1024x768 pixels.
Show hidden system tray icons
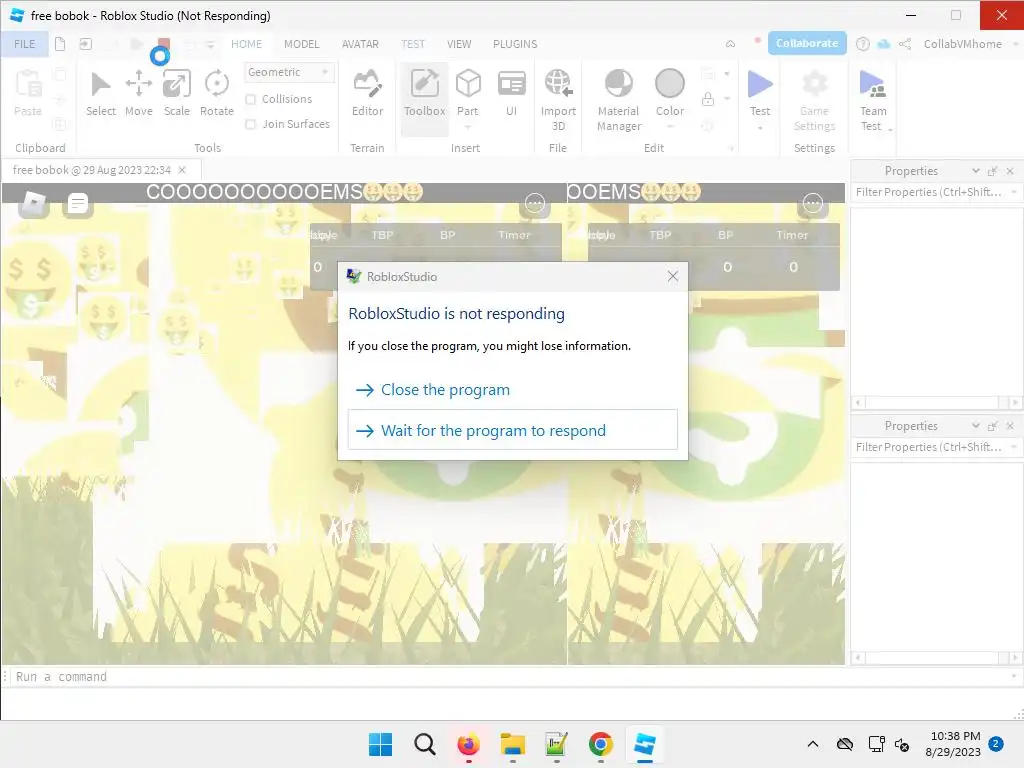point(812,744)
